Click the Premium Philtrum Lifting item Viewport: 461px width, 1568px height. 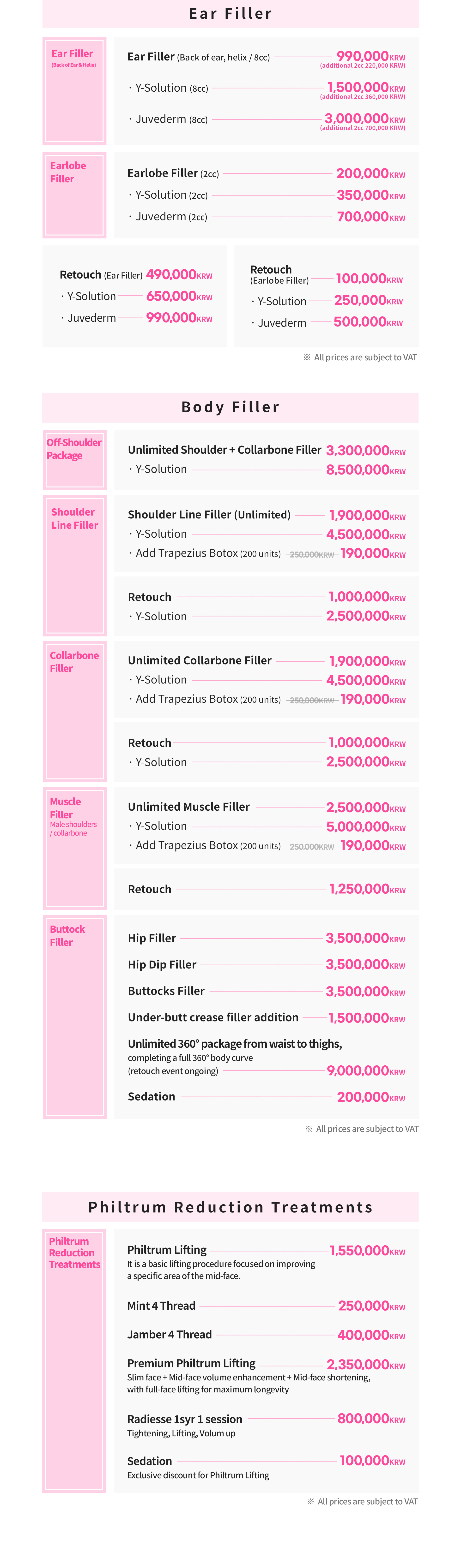191,1363
